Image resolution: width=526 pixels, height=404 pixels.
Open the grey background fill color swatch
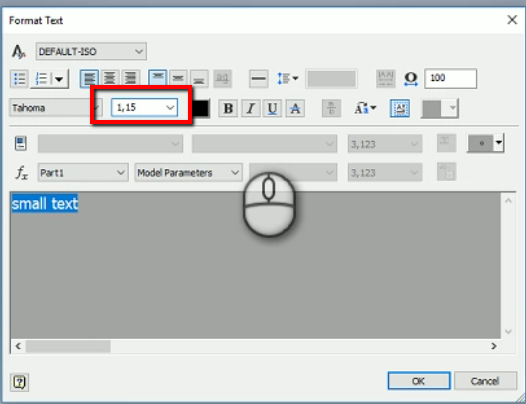pyautogui.click(x=440, y=108)
